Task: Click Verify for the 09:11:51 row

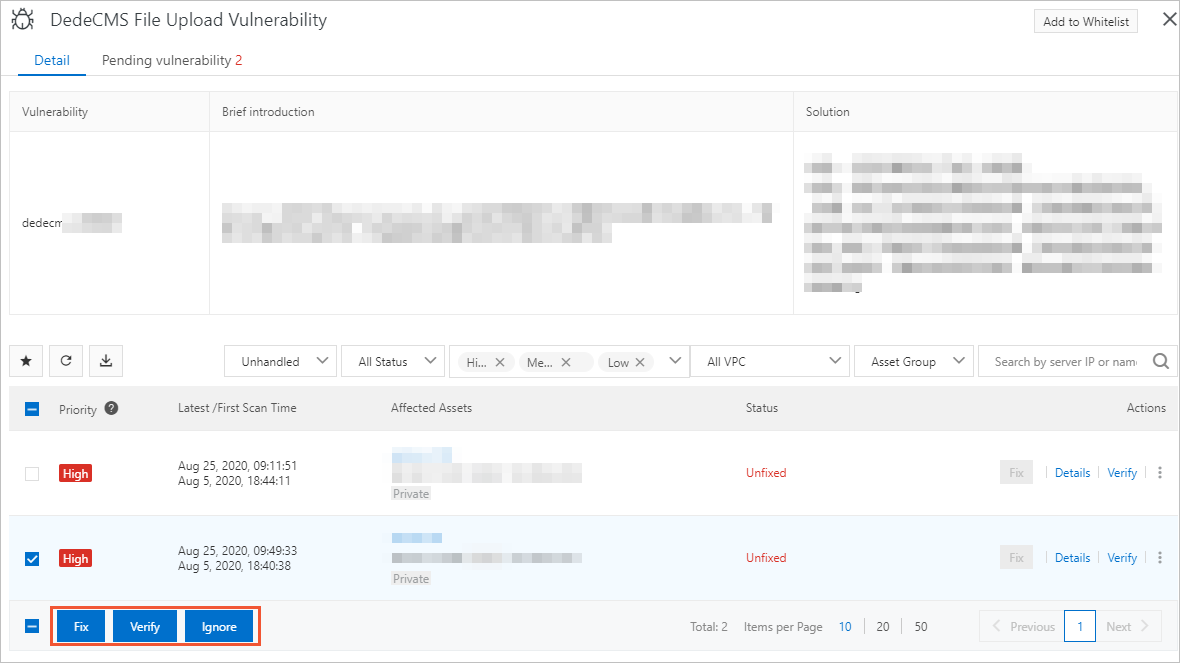Action: [1122, 473]
